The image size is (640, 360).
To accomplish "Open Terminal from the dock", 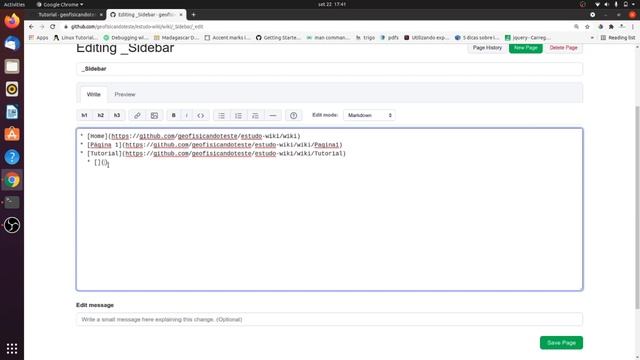I will [12, 202].
